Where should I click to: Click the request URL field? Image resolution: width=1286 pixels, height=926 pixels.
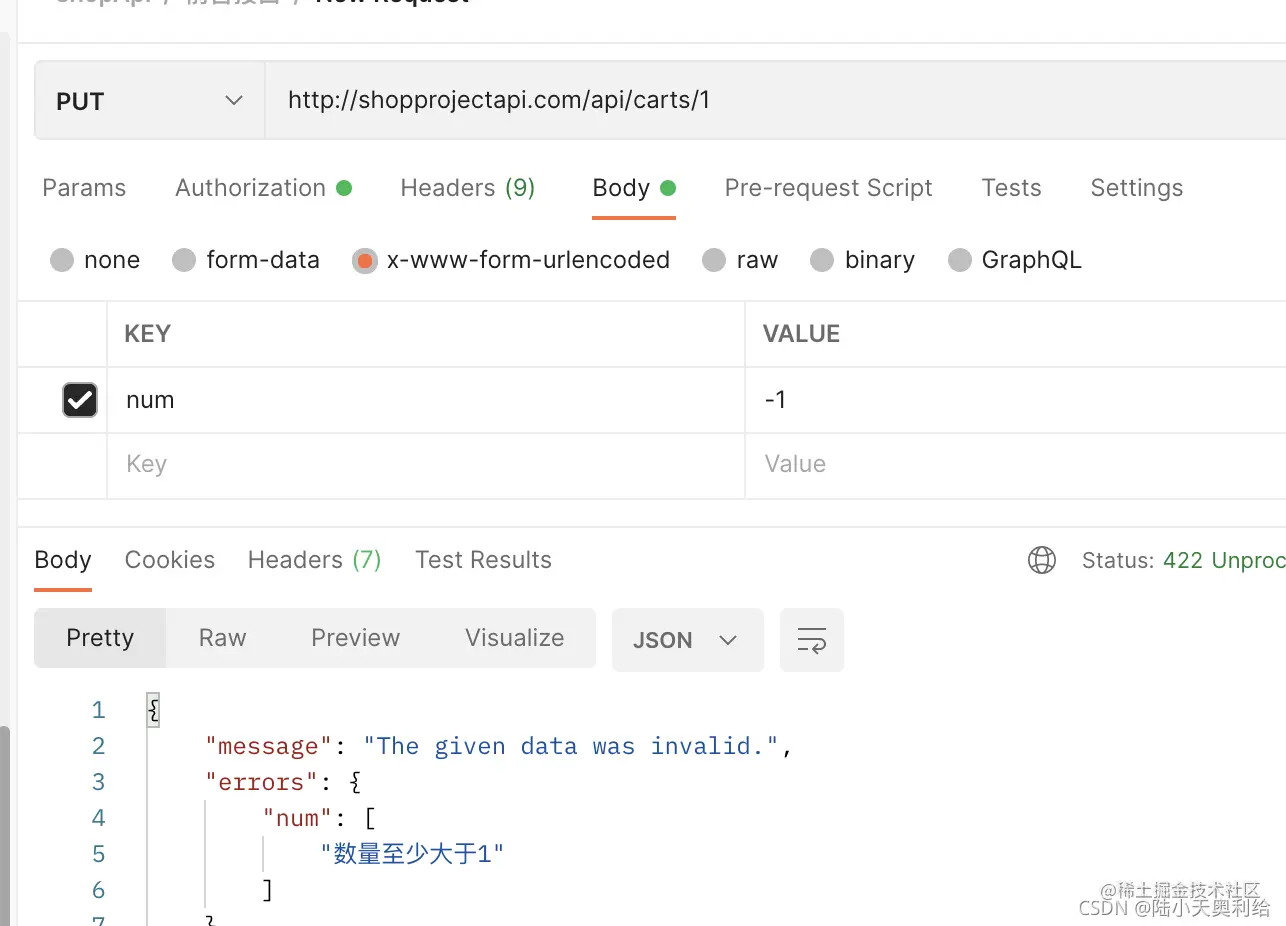[775, 101]
